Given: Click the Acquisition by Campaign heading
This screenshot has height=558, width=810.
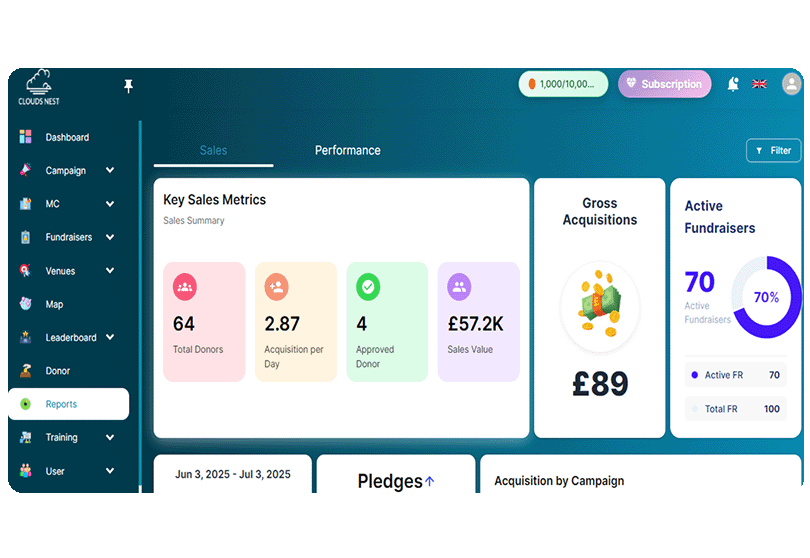Looking at the screenshot, I should coord(559,481).
